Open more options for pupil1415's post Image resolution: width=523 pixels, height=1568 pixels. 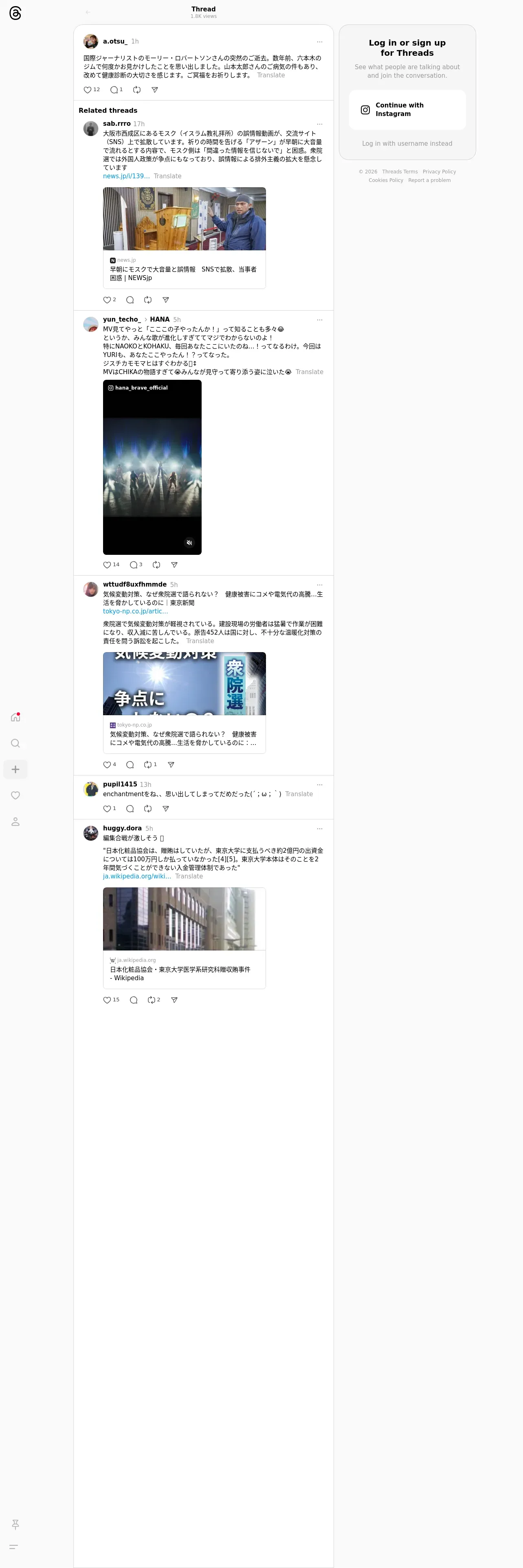(x=320, y=784)
